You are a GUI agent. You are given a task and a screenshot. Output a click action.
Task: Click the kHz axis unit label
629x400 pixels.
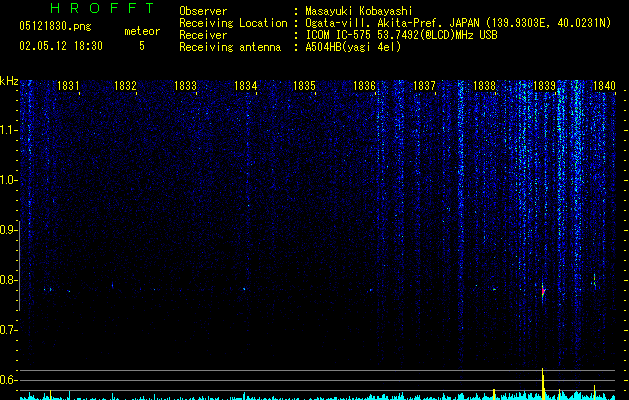click(9, 81)
